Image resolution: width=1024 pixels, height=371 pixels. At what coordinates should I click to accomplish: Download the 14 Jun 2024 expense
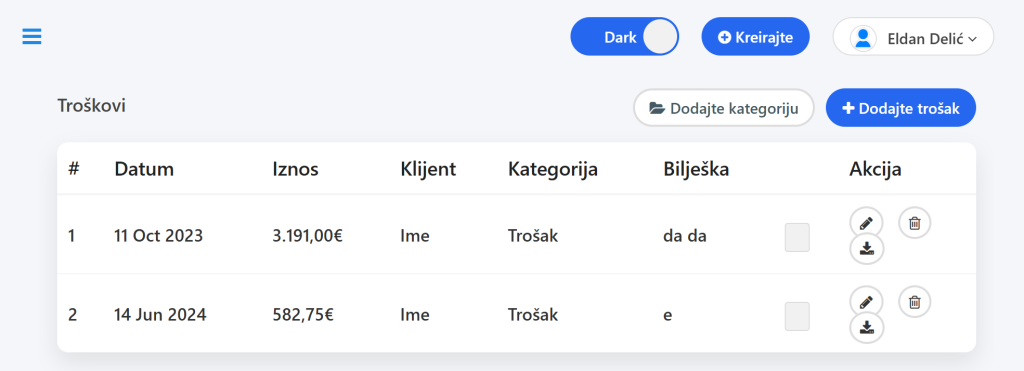[866, 327]
